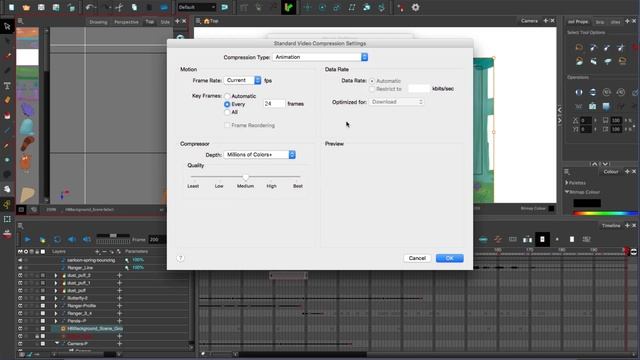This screenshot has width=640, height=360.
Task: Click the Open folder icon in top toolbar
Action: (x=26, y=7)
